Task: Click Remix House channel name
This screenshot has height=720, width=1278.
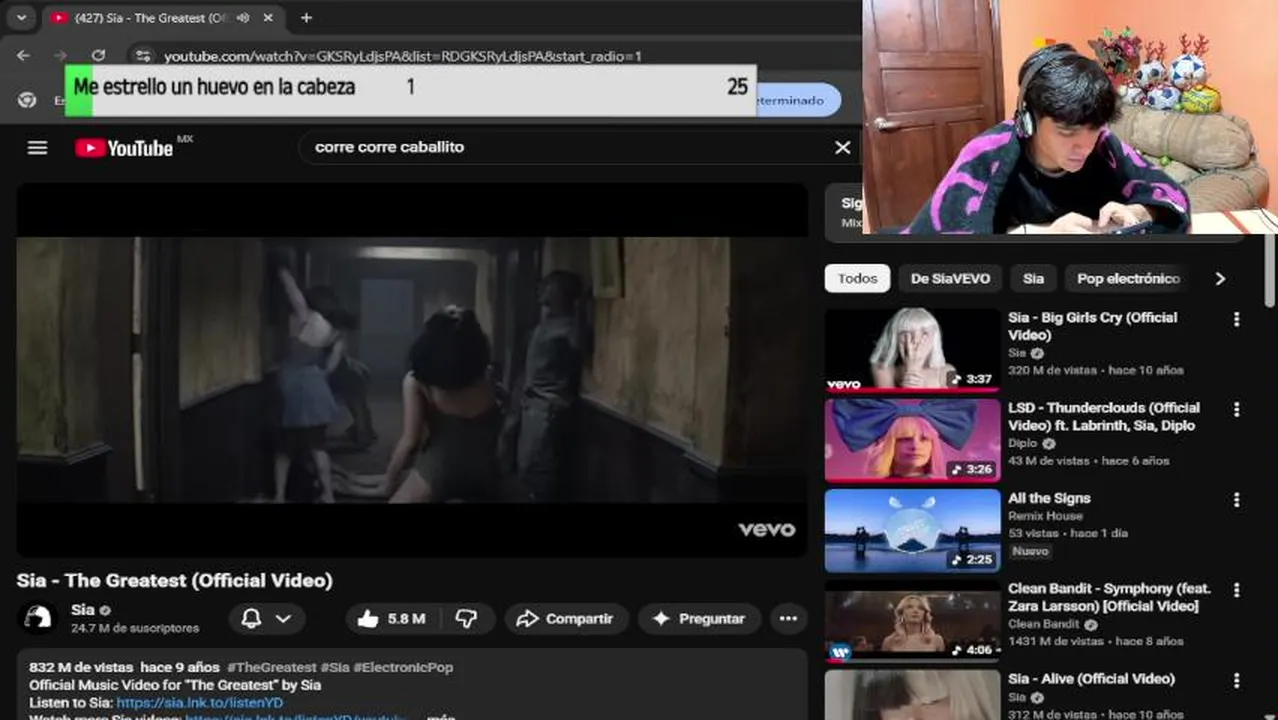Action: 1045,516
